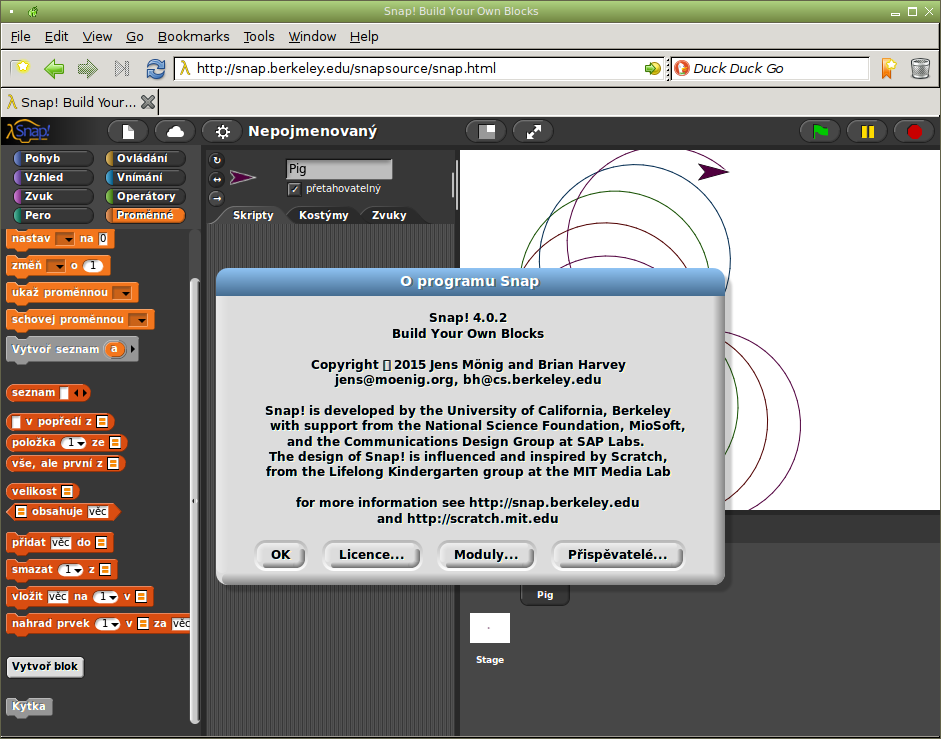
Task: Open variable dropdown in nastav block
Action: (65, 239)
